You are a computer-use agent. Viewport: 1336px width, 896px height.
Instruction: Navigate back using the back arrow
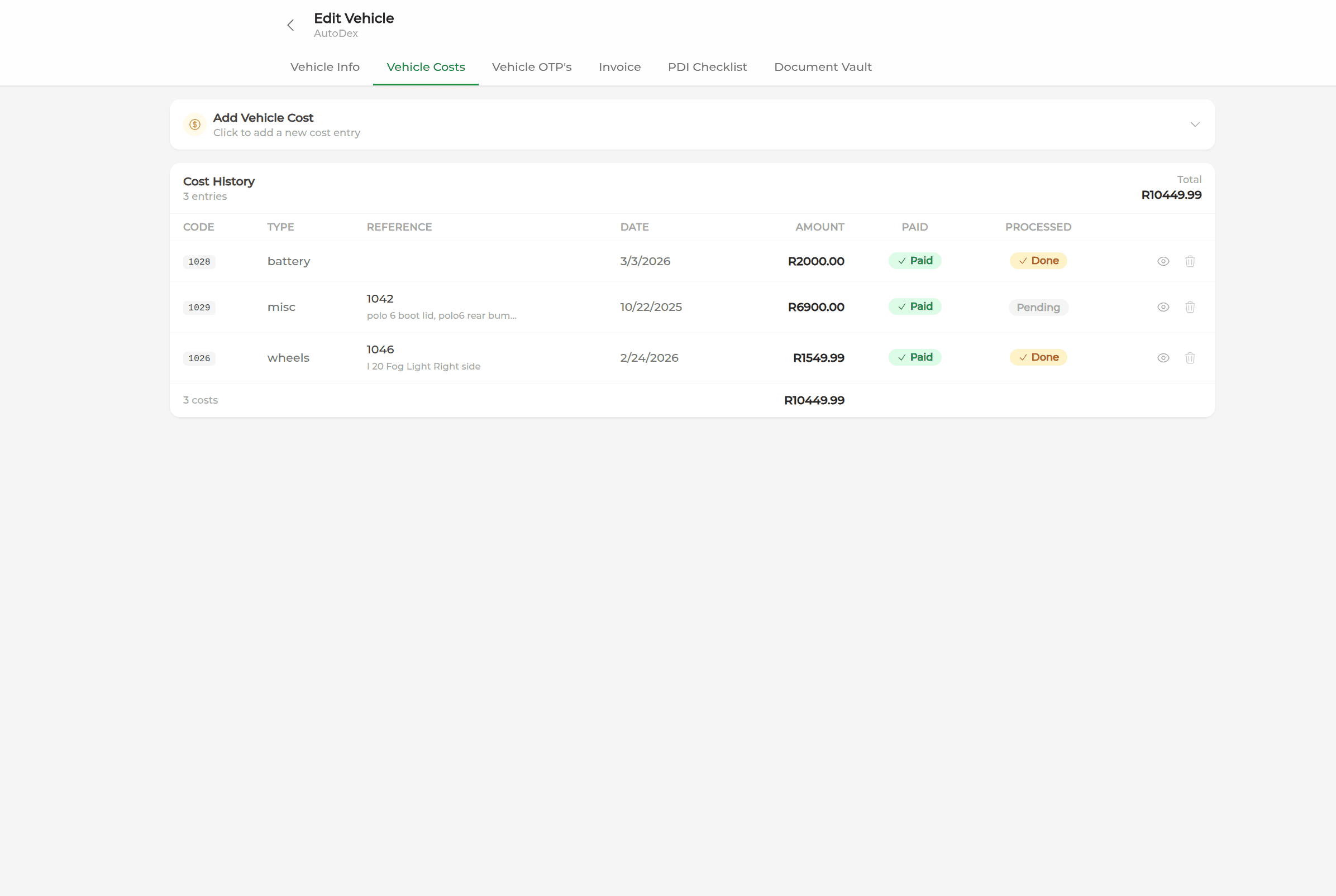(290, 25)
